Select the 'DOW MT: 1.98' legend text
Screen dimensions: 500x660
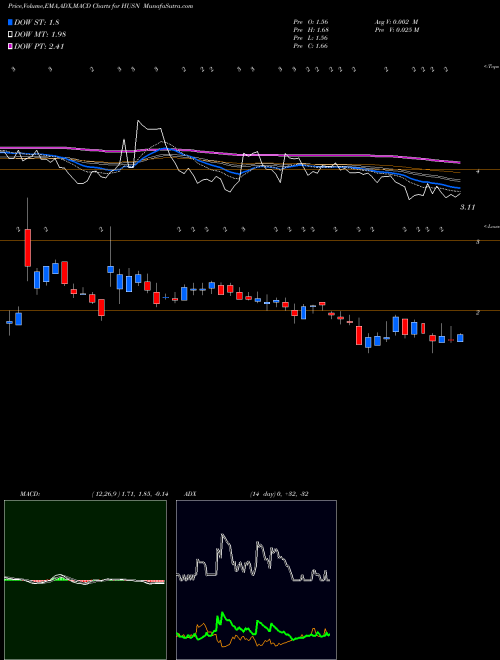click(x=40, y=35)
